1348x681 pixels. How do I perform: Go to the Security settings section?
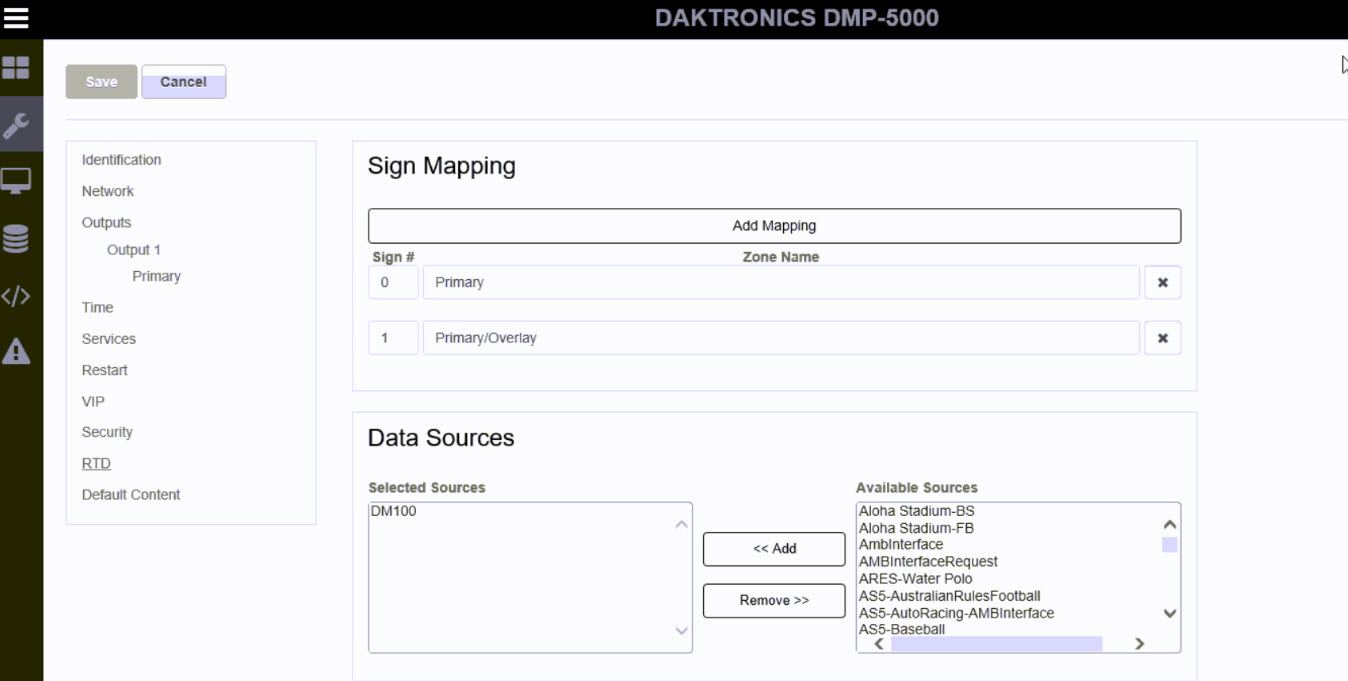(x=107, y=432)
